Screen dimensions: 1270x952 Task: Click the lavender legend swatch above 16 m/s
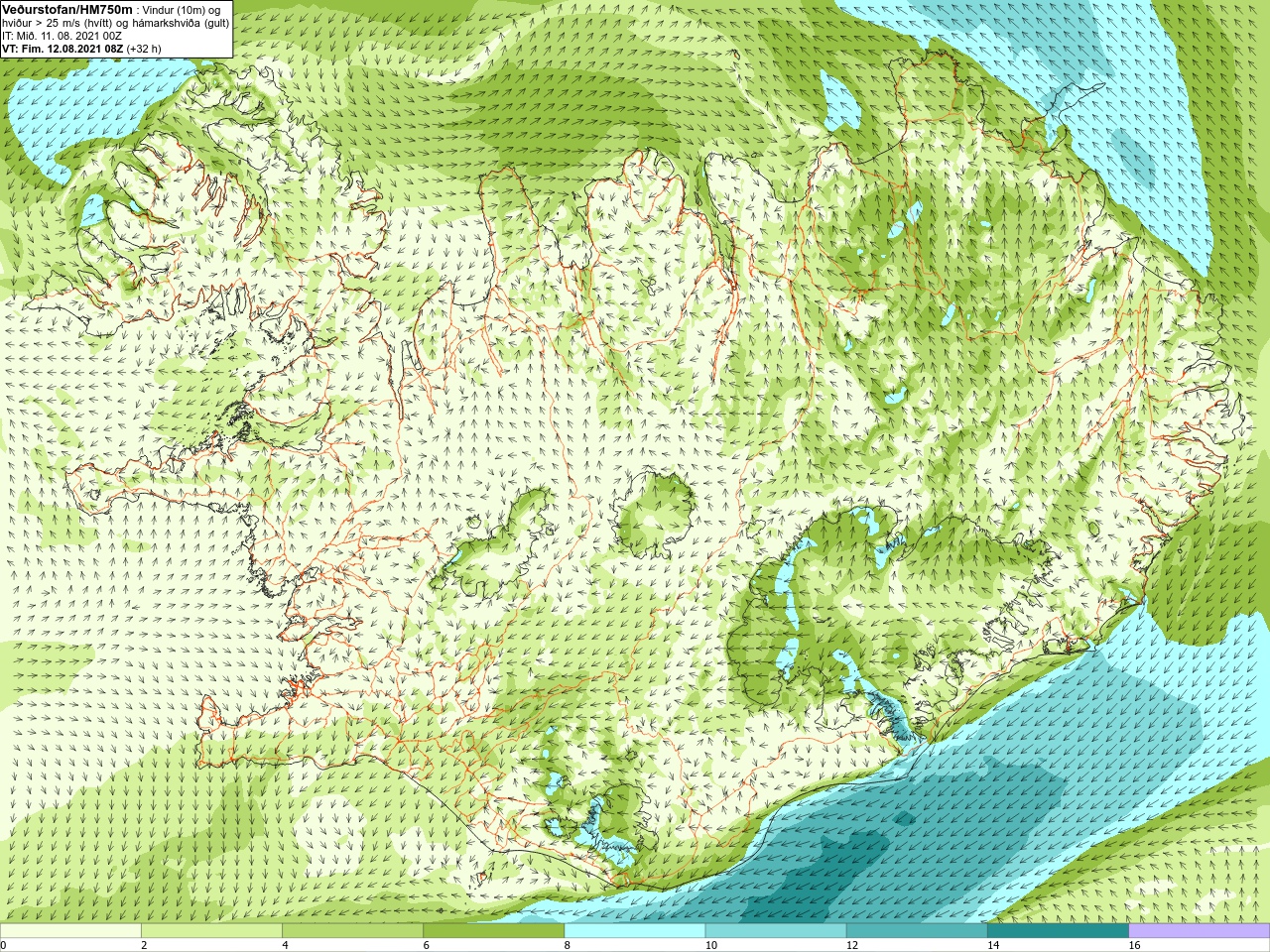pyautogui.click(x=1200, y=931)
